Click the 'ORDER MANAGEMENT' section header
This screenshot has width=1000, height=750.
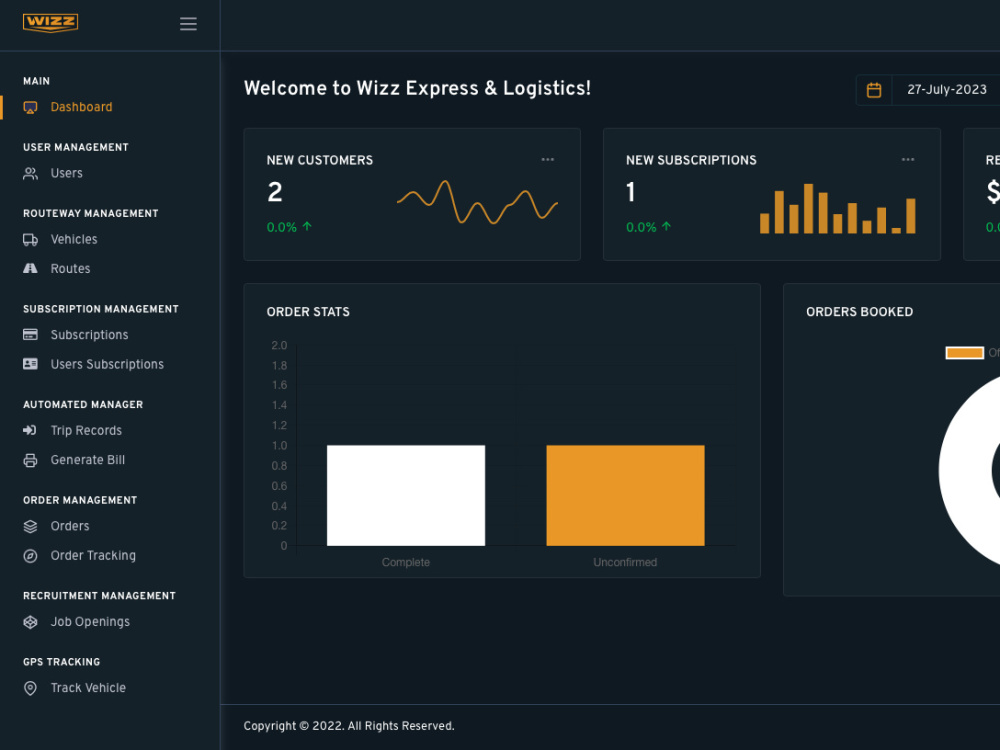click(x=80, y=501)
